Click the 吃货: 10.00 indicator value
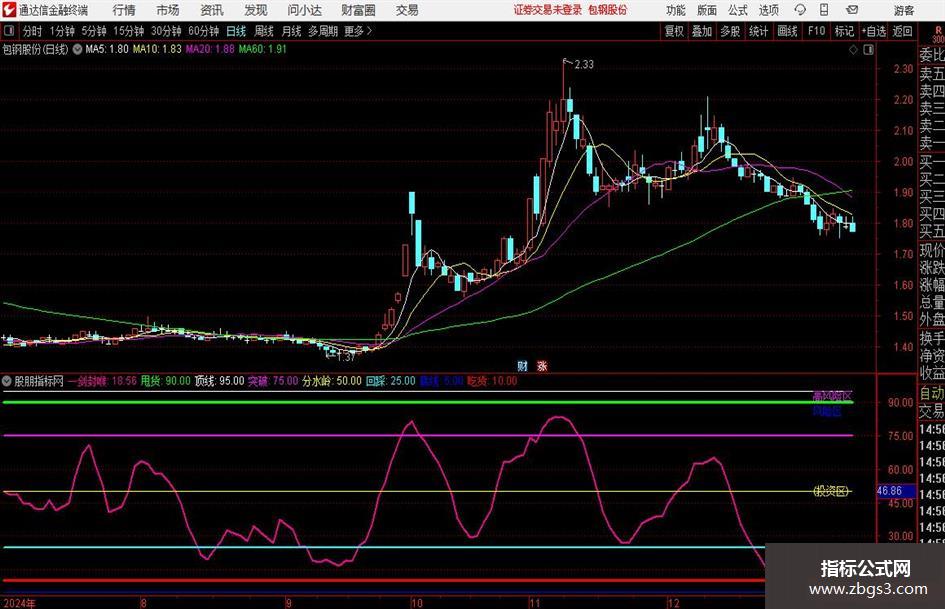 tap(492, 381)
